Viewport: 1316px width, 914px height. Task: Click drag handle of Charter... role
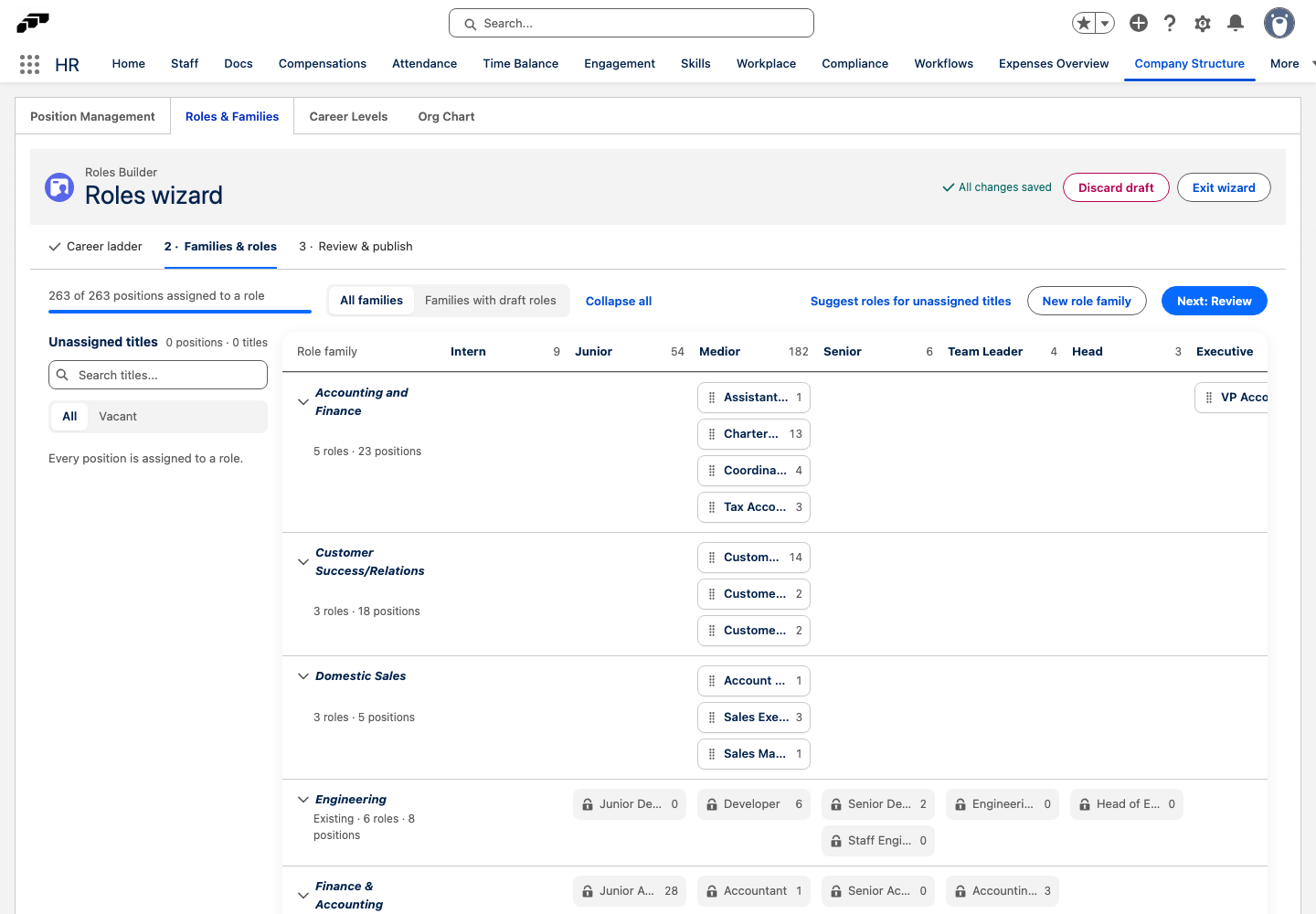pyautogui.click(x=712, y=434)
